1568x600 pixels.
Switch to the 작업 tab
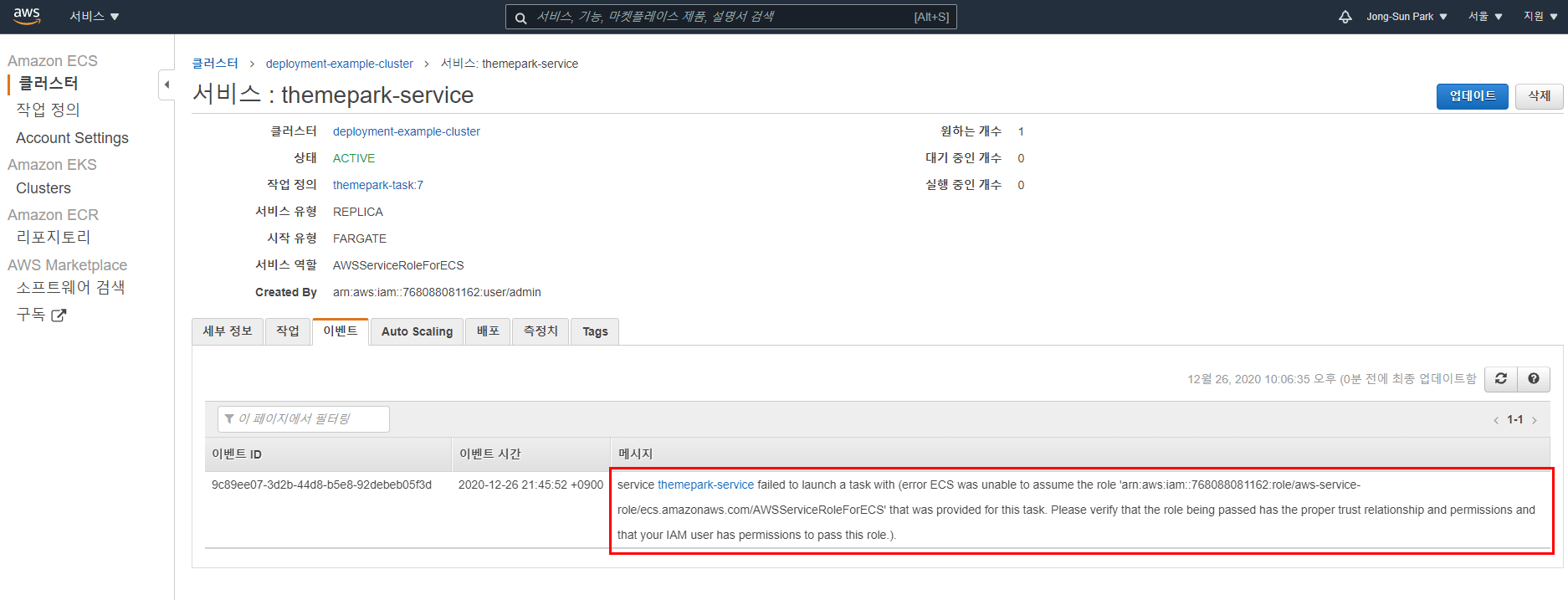point(288,331)
